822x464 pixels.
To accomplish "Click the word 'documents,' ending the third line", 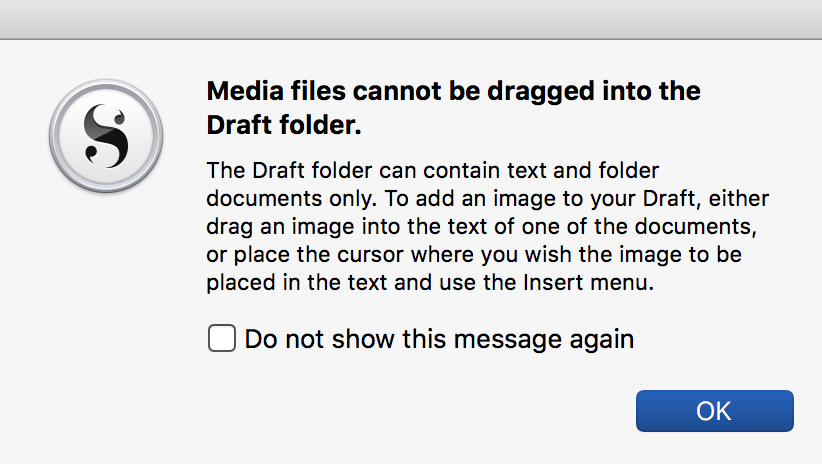I will (x=696, y=227).
